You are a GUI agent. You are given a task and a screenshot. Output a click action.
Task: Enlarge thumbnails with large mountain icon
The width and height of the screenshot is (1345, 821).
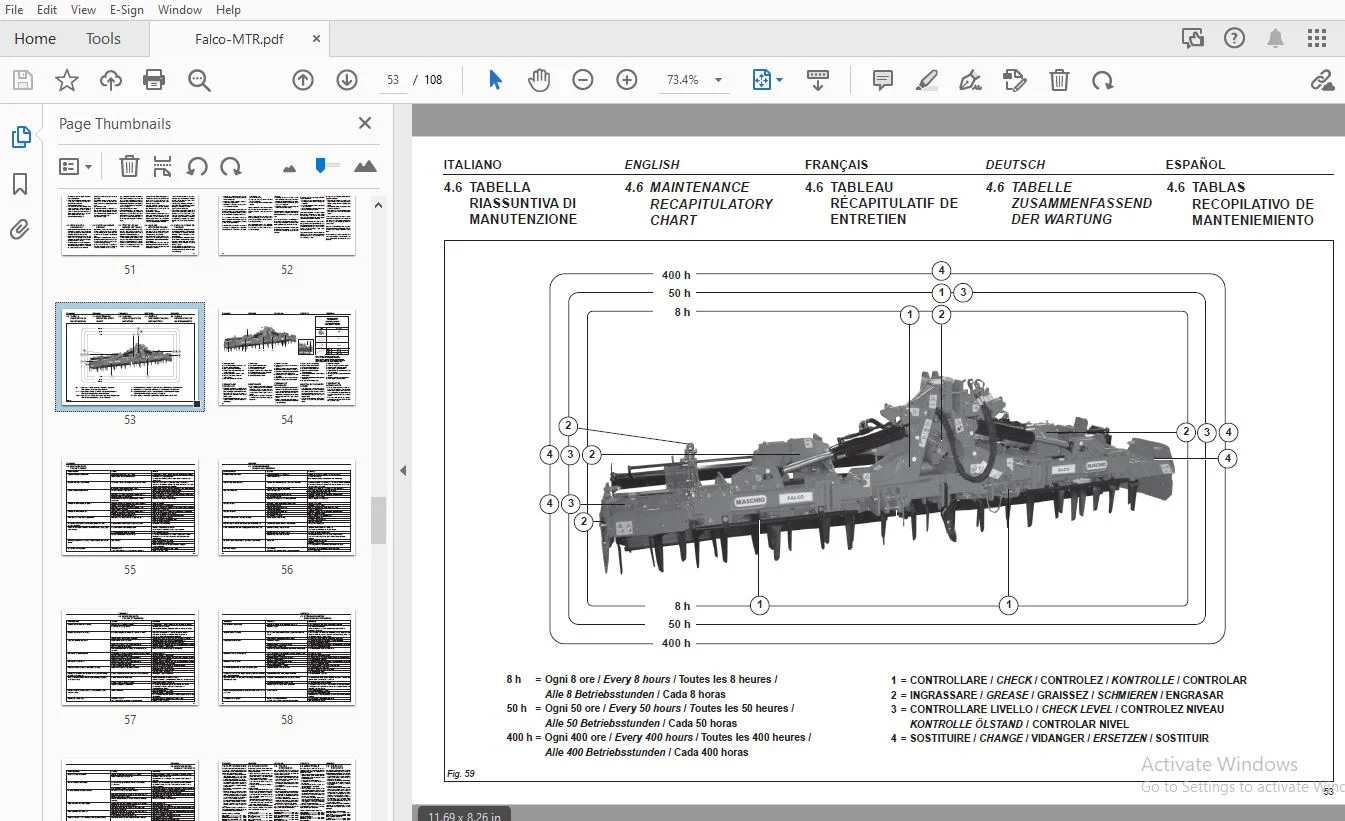(365, 166)
